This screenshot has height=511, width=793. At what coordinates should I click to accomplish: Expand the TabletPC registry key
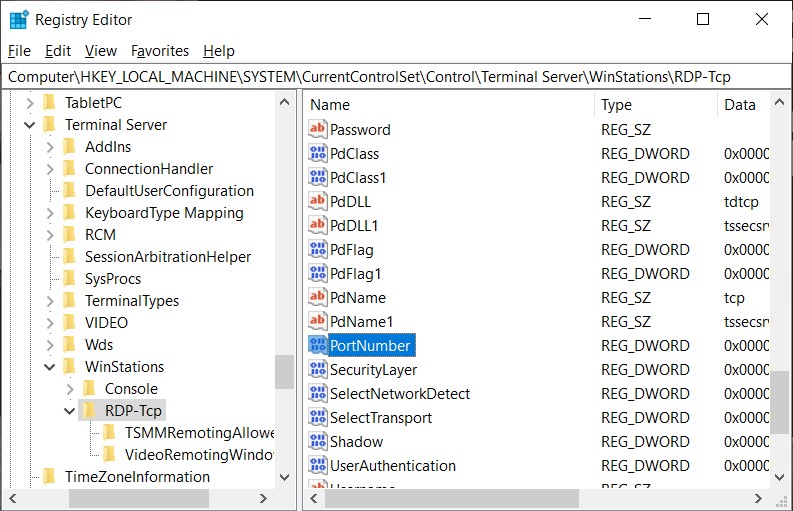[29, 103]
